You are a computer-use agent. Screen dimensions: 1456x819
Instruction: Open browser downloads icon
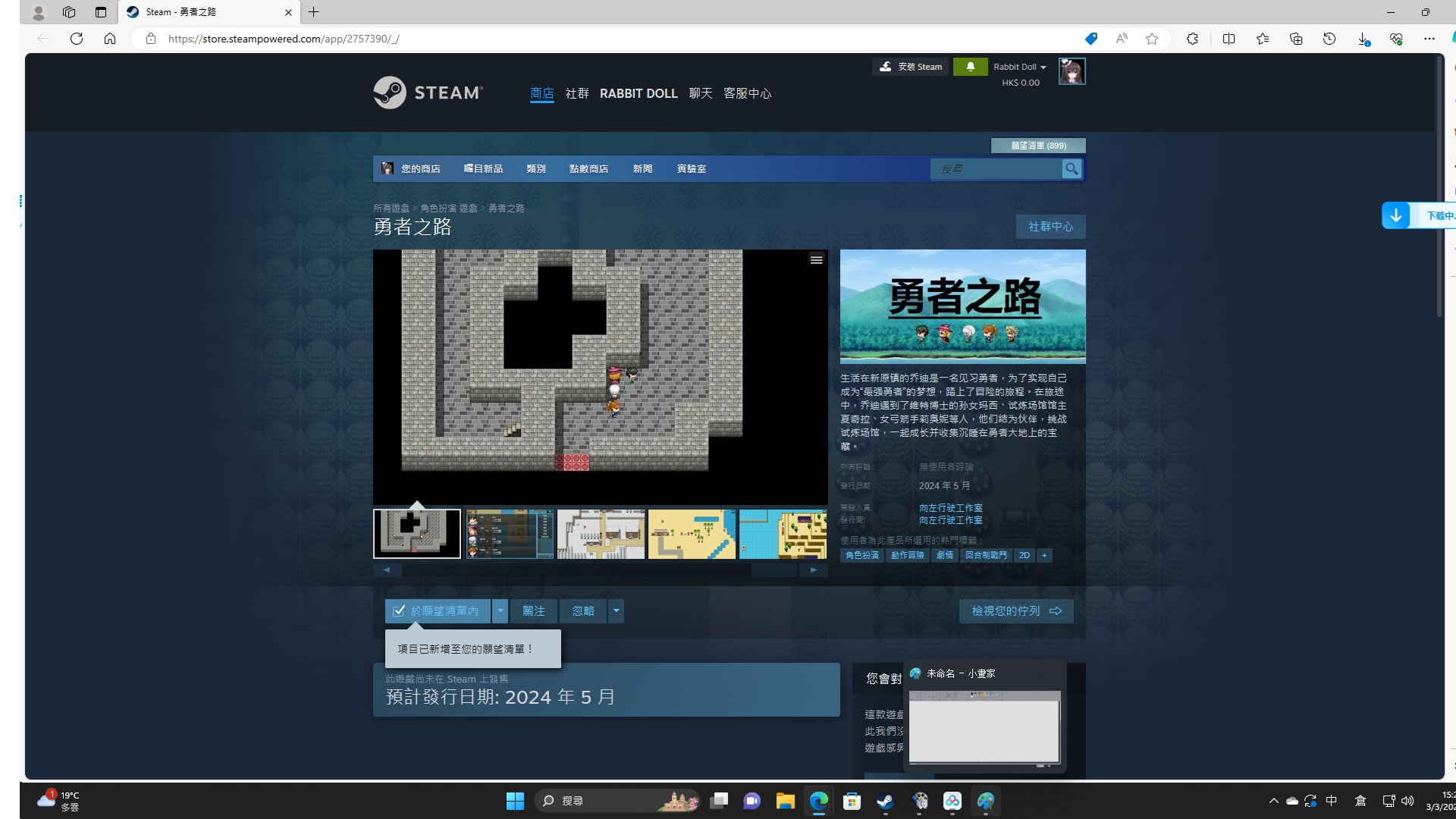coord(1363,39)
